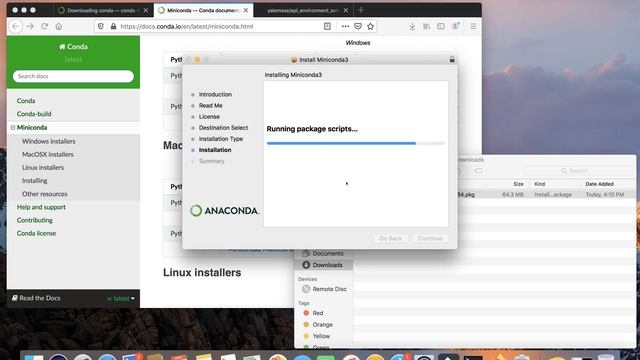Switch to the api_environment tab
Image resolution: width=640 pixels, height=360 pixels.
click(303, 10)
